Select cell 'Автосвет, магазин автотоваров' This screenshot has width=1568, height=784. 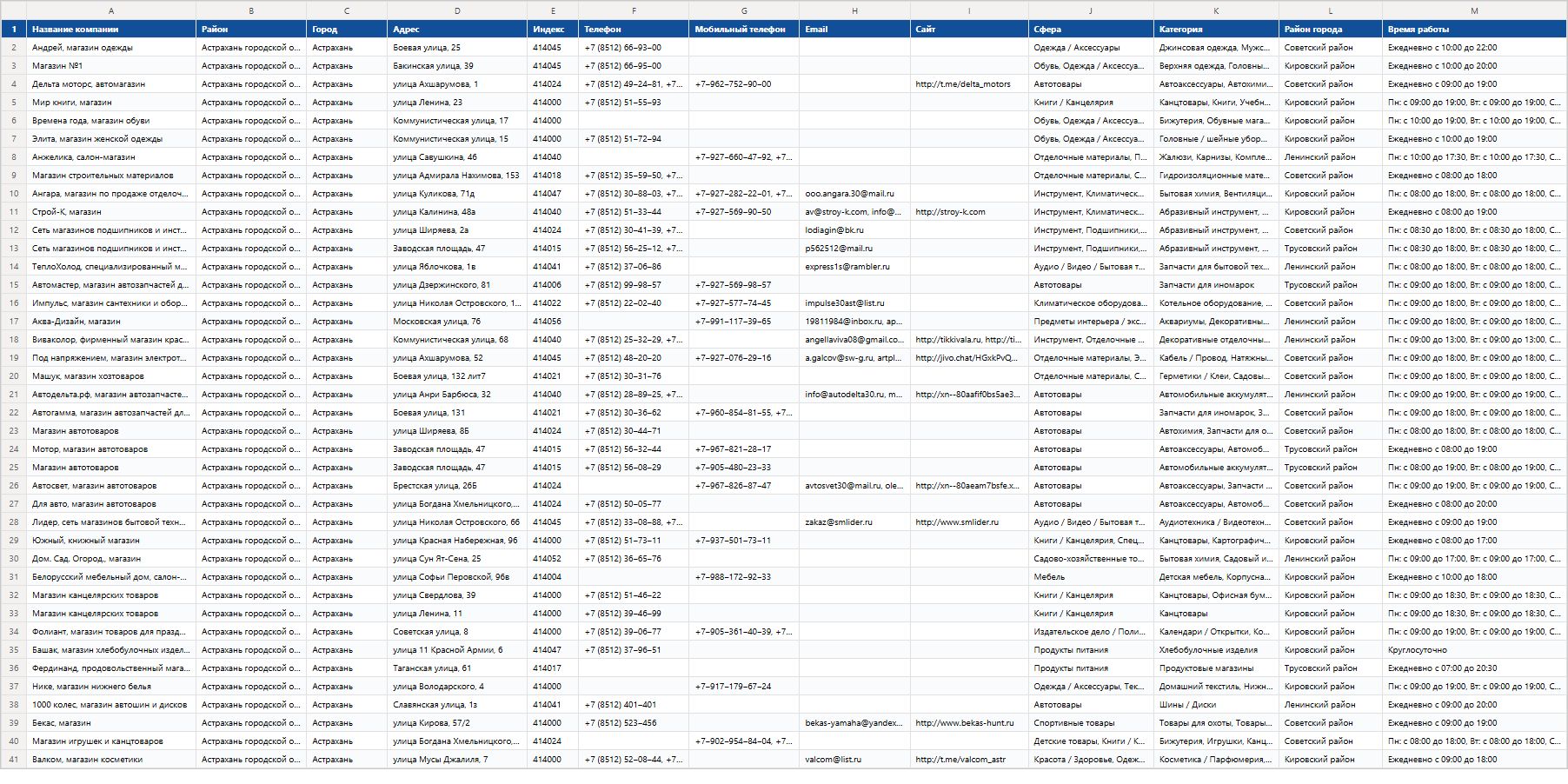click(x=111, y=486)
